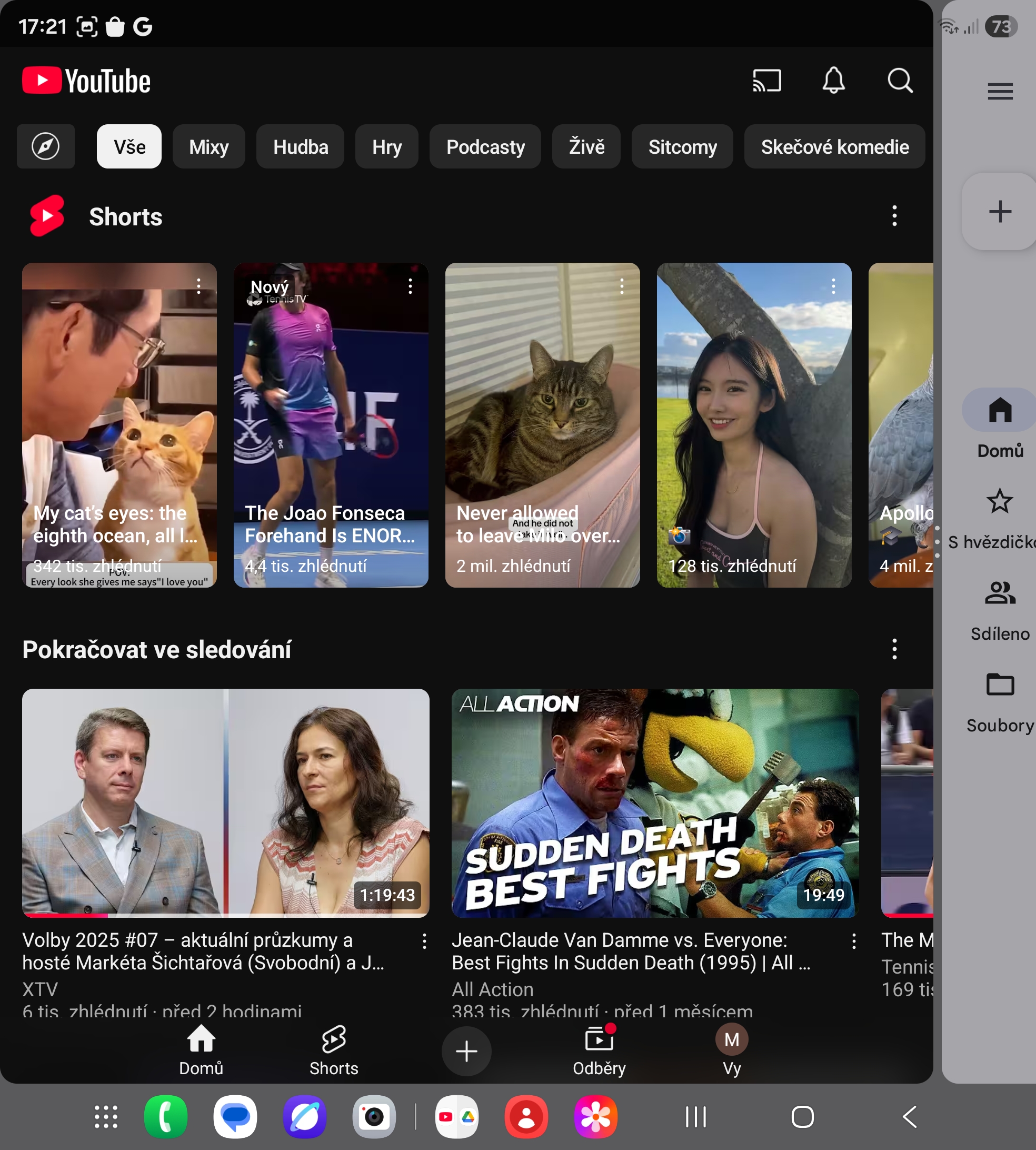Launch the Camera app from taskbar
Image resolution: width=1036 pixels, height=1150 pixels.
pyautogui.click(x=374, y=1117)
